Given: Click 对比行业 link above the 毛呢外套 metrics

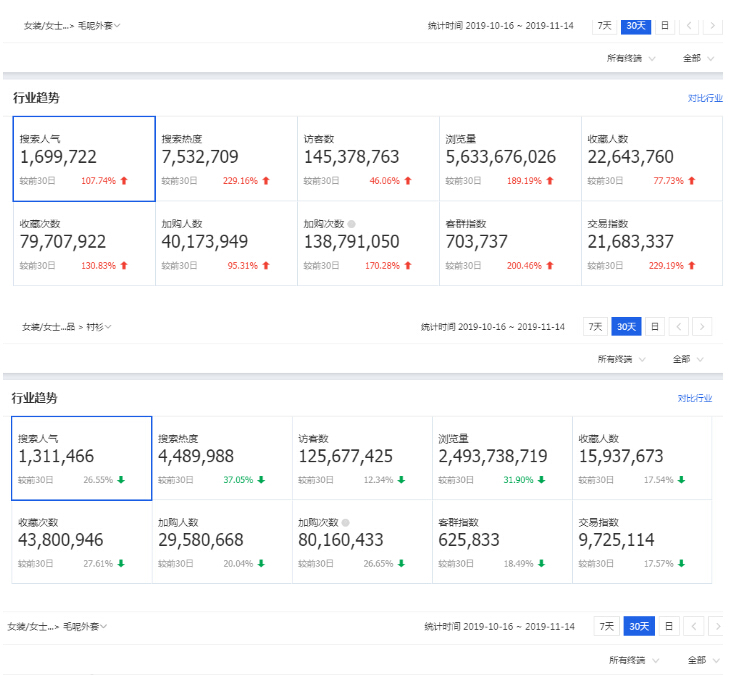Looking at the screenshot, I should point(704,98).
